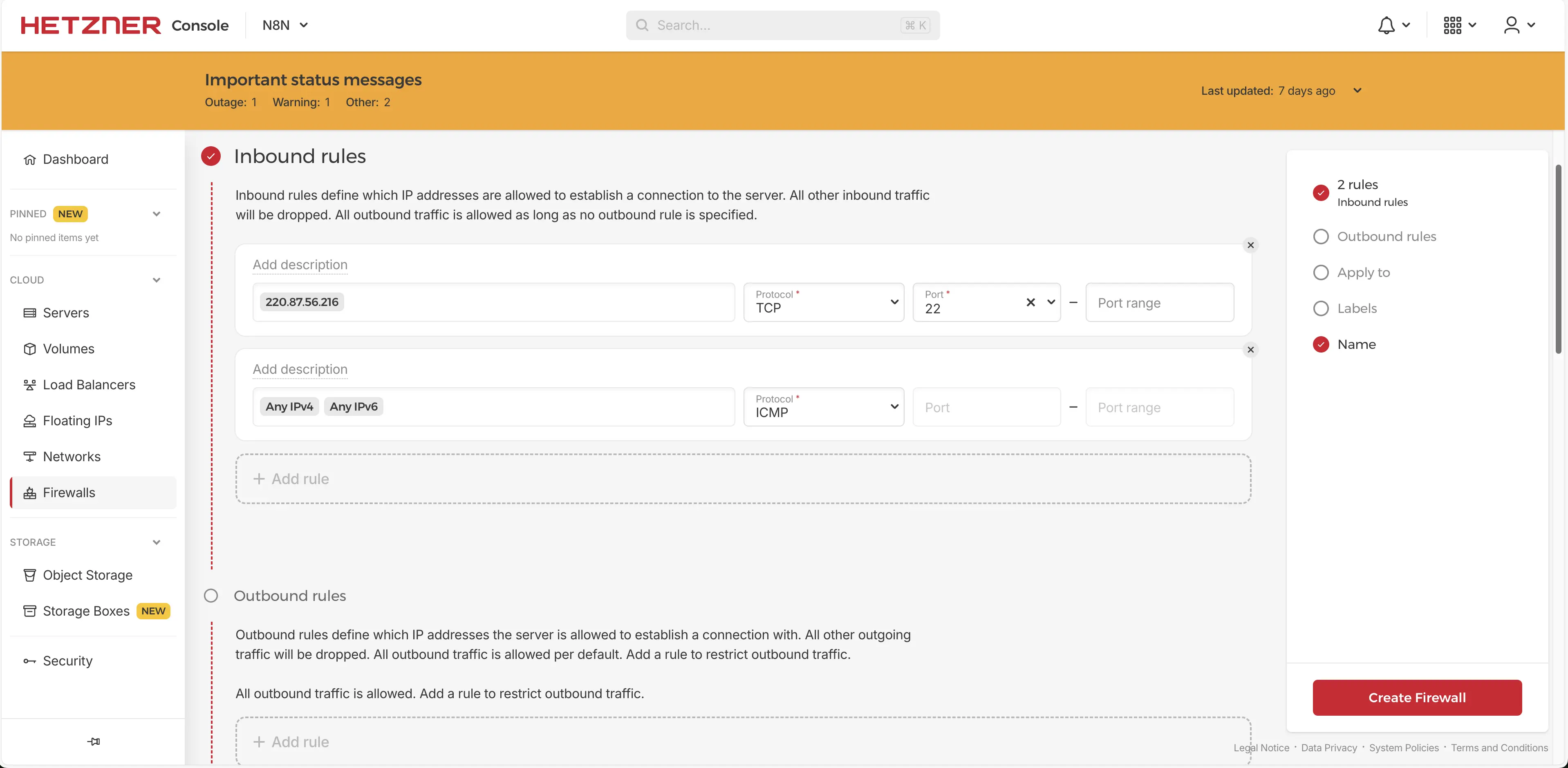This screenshot has height=768, width=1568.
Task: Go to Object Storage in sidebar
Action: point(87,575)
